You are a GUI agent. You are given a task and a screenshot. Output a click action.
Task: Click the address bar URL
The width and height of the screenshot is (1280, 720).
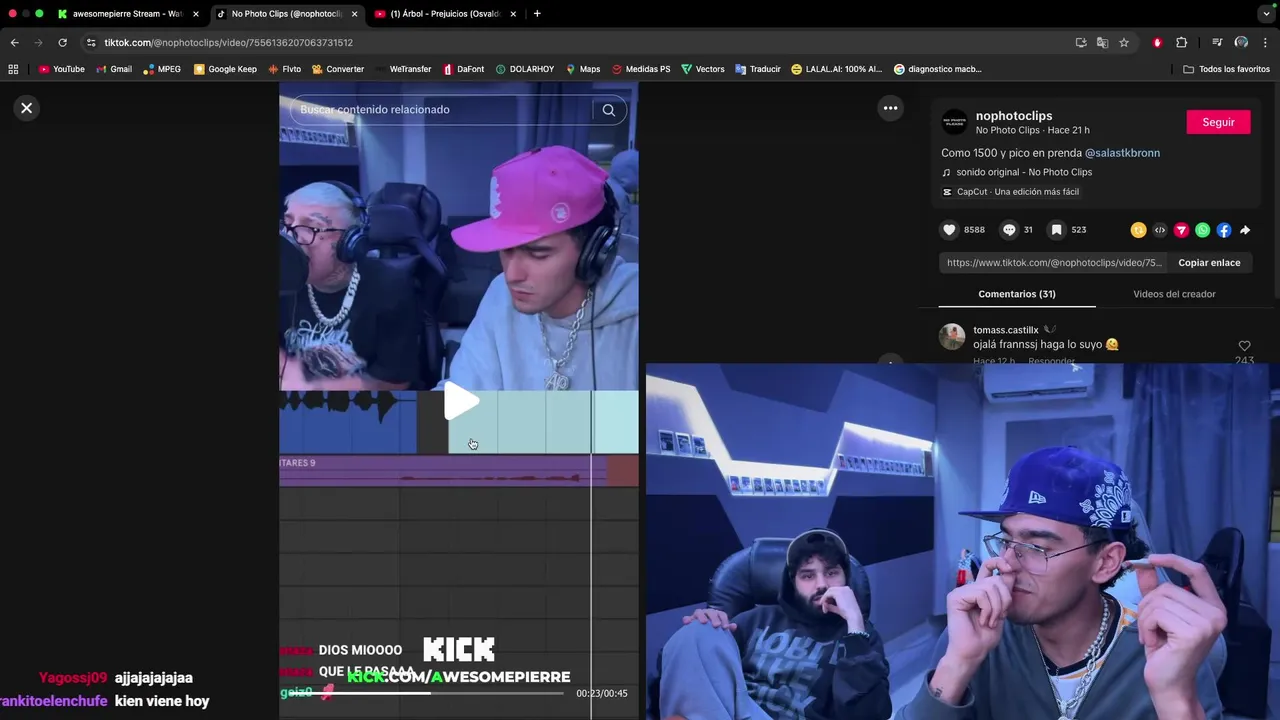[228, 43]
